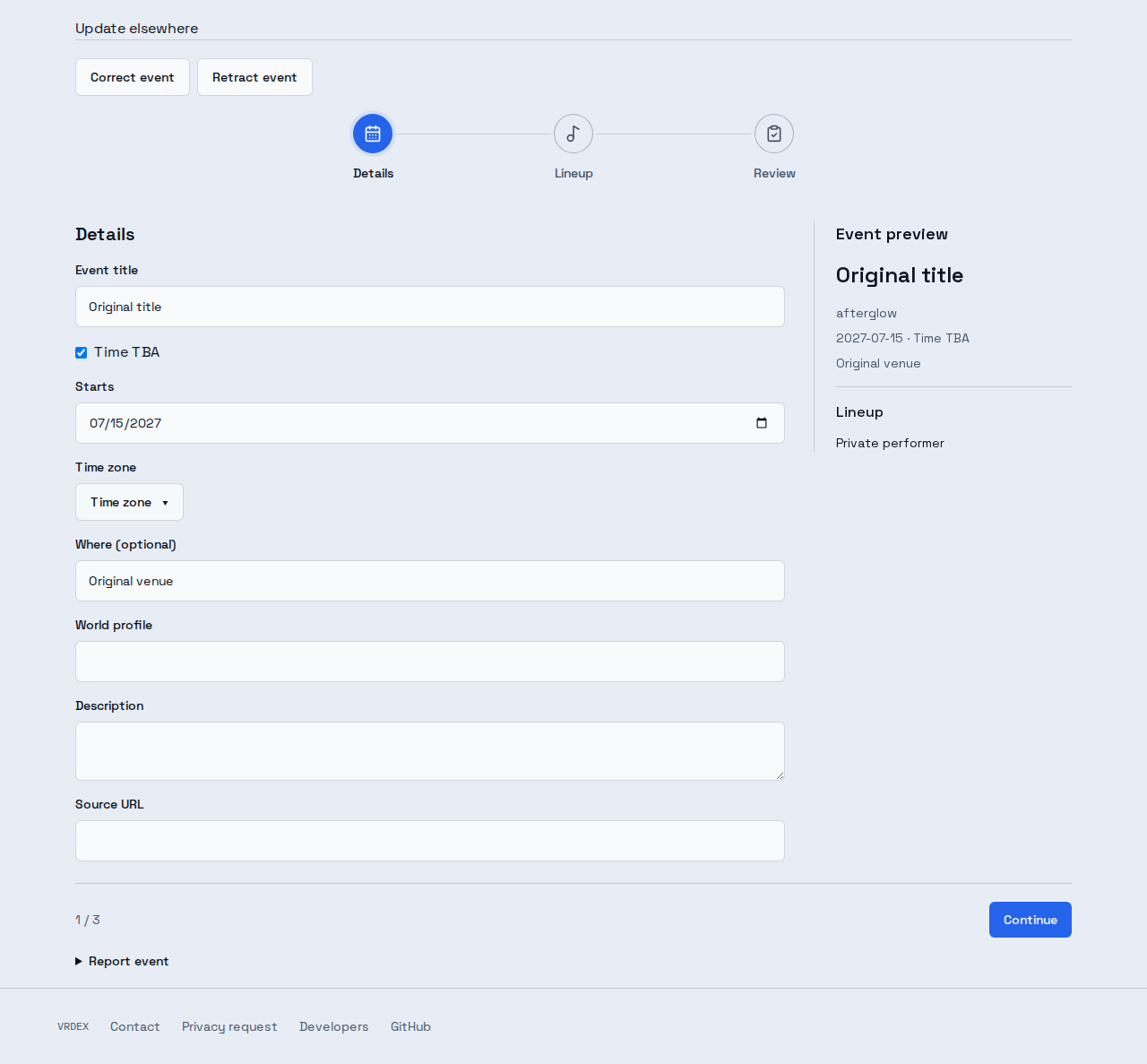Focus the Event title field
Screen dimensions: 1147x1064
pos(430,307)
